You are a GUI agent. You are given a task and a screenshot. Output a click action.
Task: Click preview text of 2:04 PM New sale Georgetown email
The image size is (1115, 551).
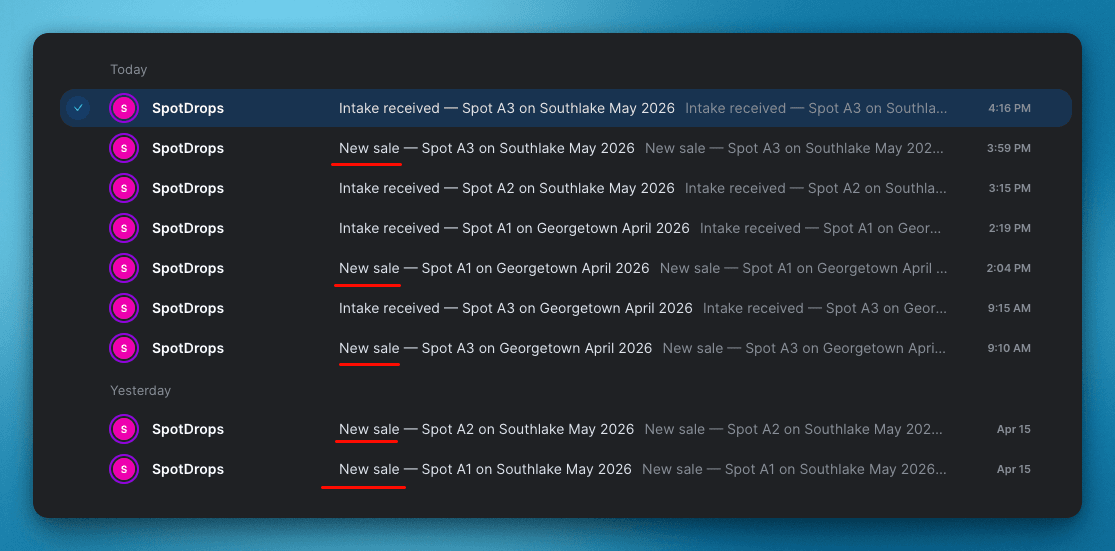pyautogui.click(x=804, y=268)
